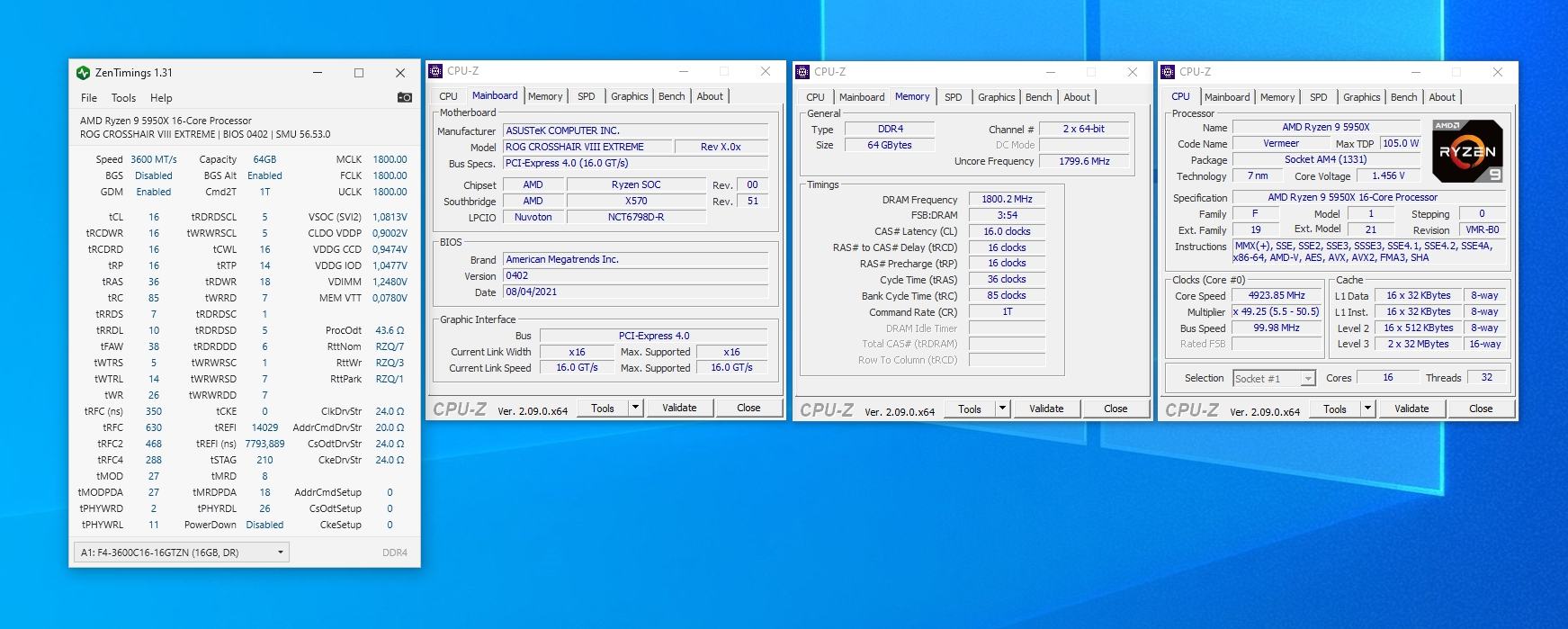Viewport: 1568px width, 629px height.
Task: Click the ProcOdt 43.6 Ω value
Action: pyautogui.click(x=390, y=330)
